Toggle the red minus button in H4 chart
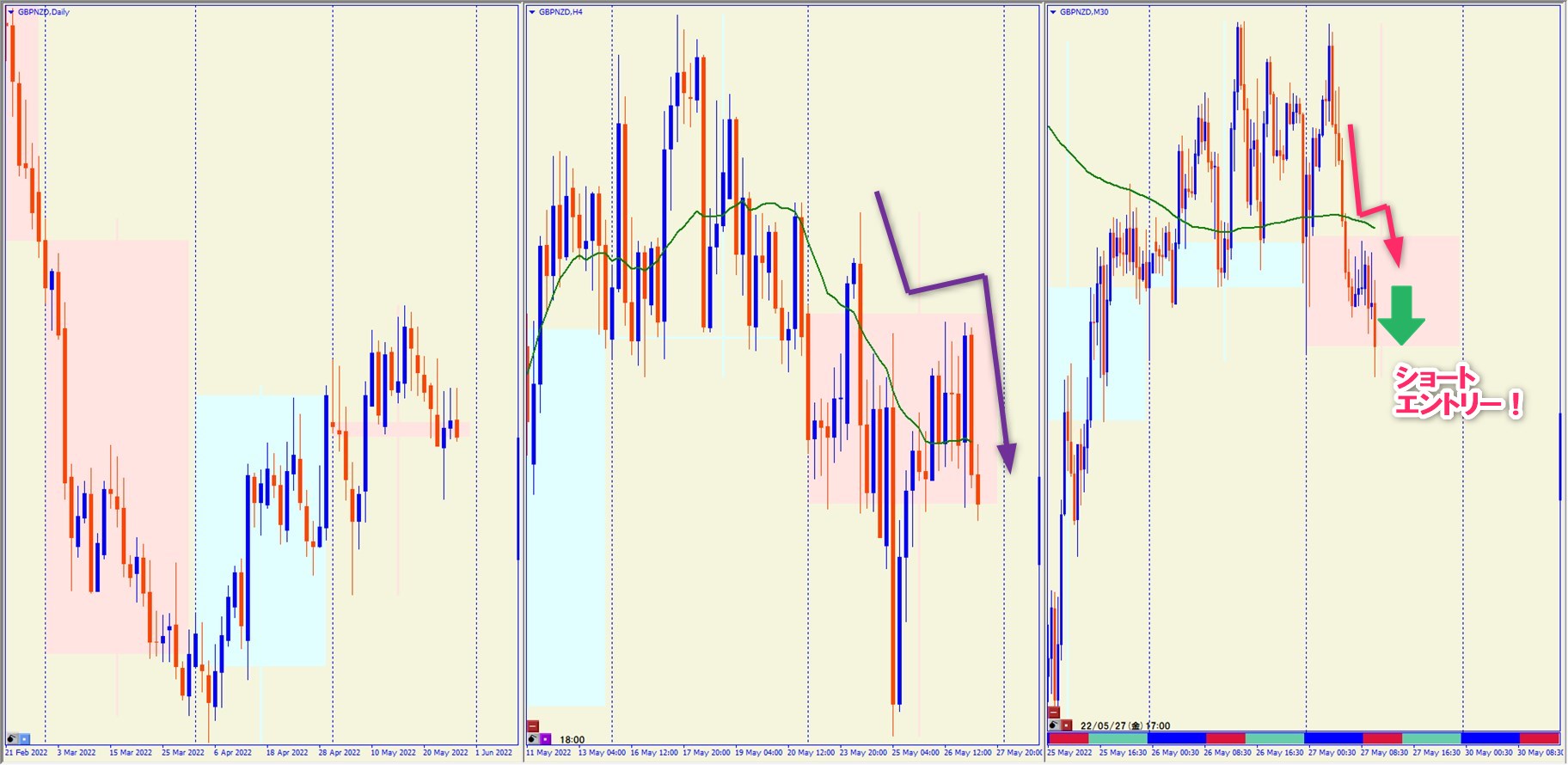Screen dimensions: 1568x765 [533, 726]
